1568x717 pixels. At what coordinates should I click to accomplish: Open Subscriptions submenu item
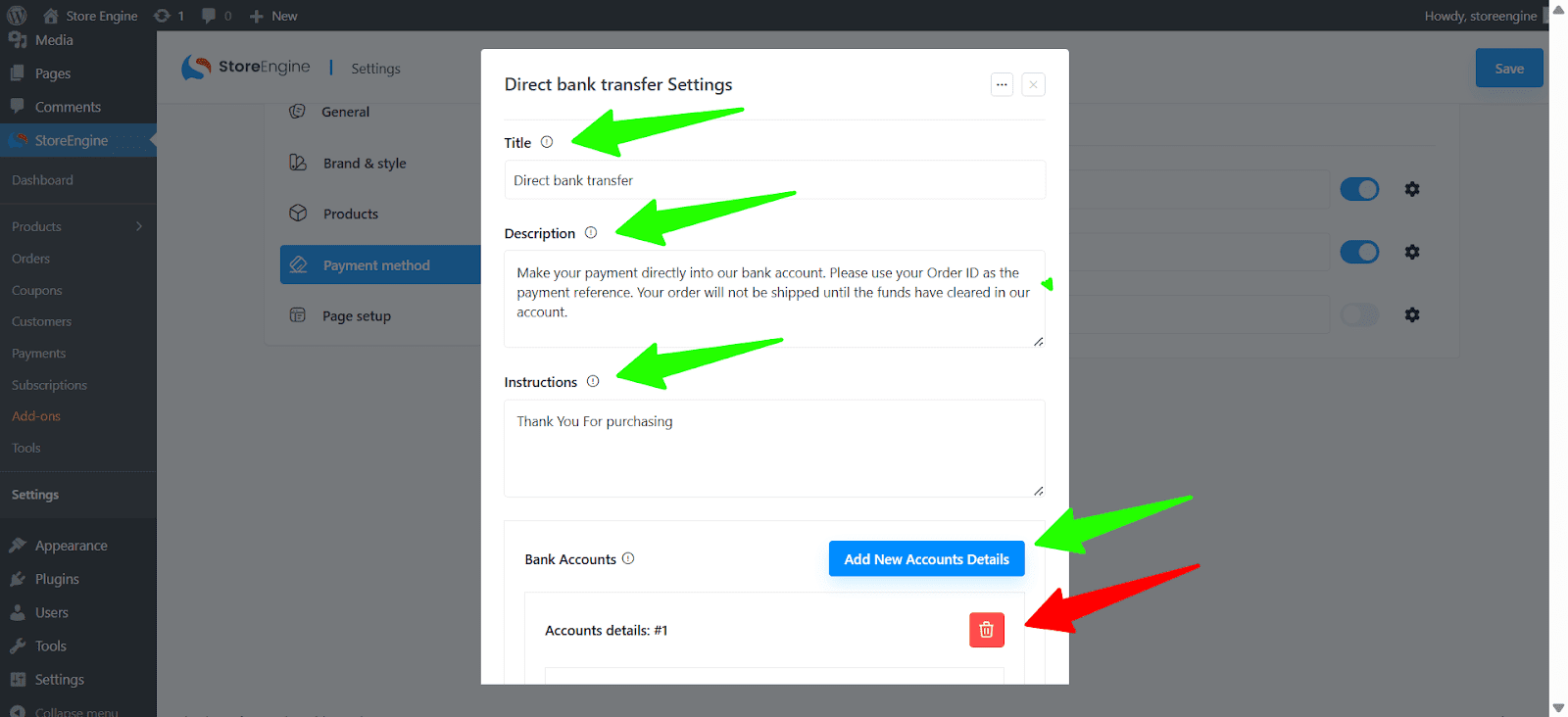[x=49, y=385]
